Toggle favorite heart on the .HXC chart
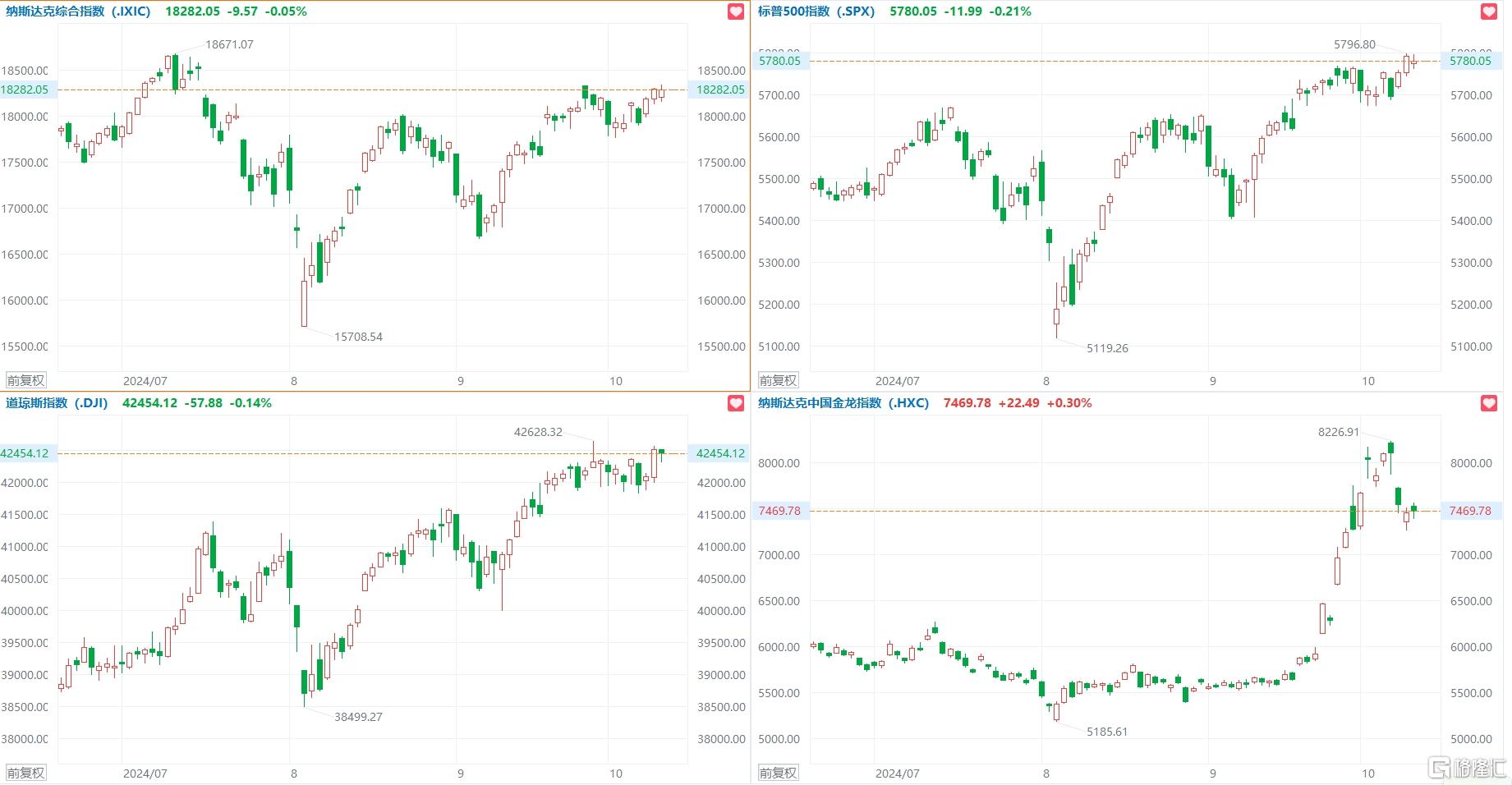Screen dimensions: 1512x785 click(x=1489, y=403)
